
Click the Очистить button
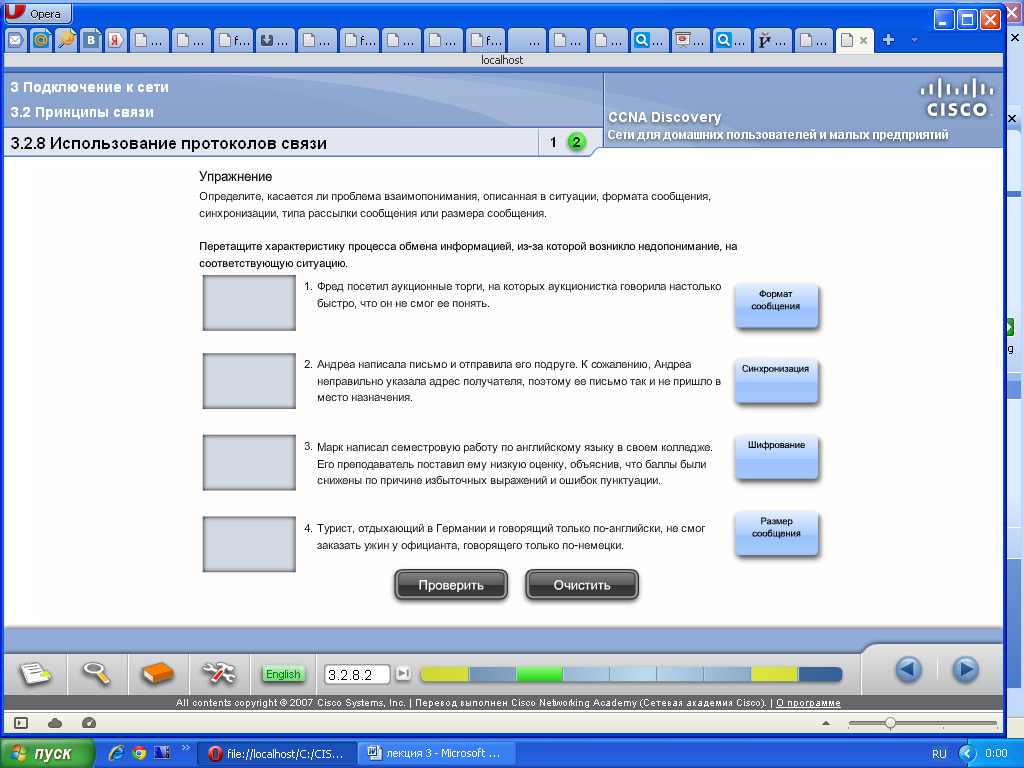pyautogui.click(x=582, y=584)
